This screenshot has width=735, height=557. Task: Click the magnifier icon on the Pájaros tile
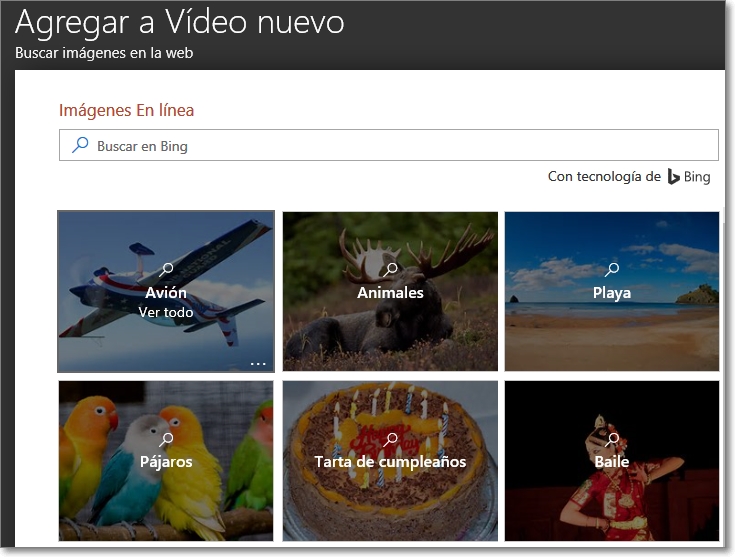pos(166,439)
